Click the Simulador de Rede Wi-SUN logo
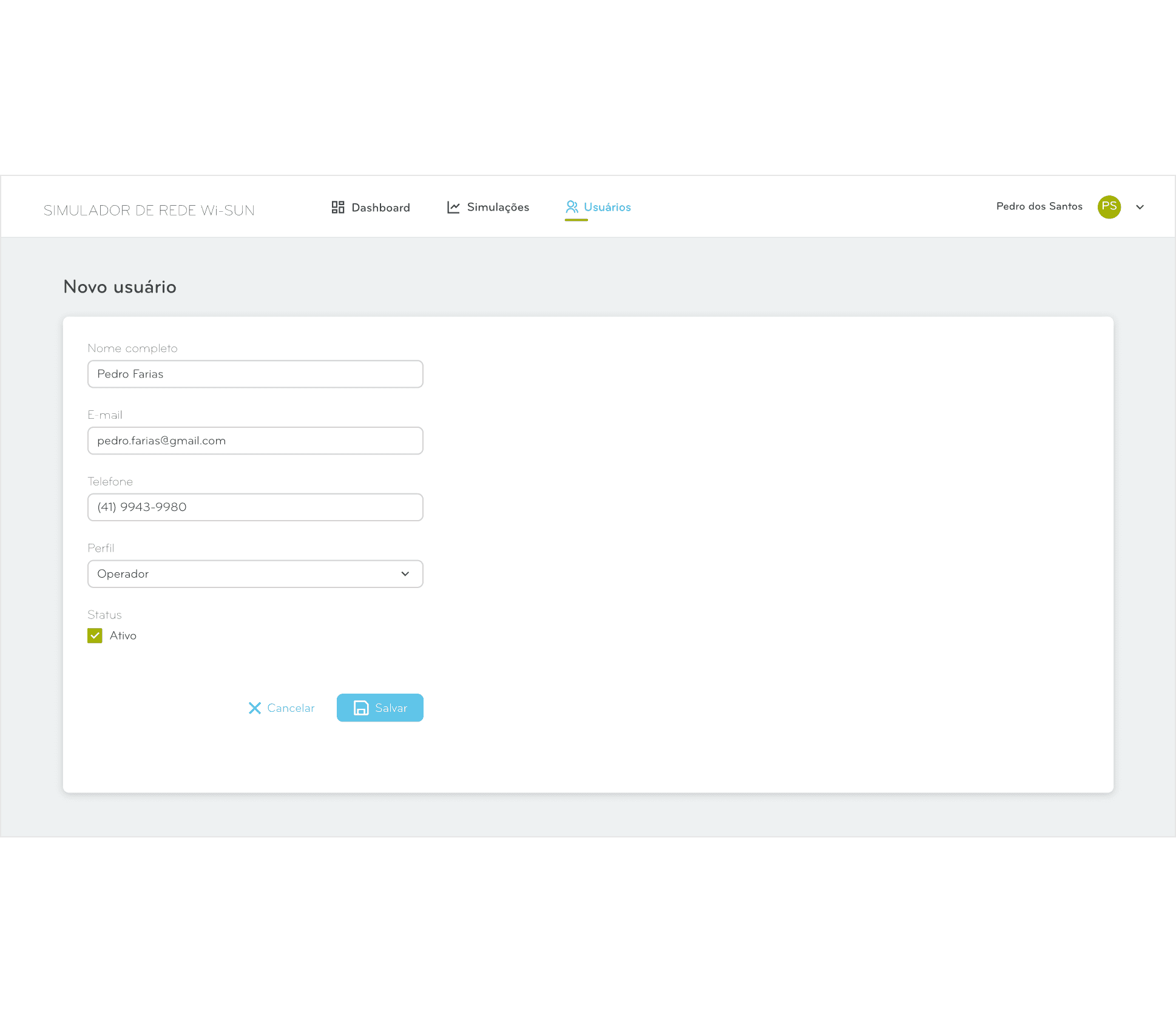The width and height of the screenshot is (1176, 1011). pos(149,211)
